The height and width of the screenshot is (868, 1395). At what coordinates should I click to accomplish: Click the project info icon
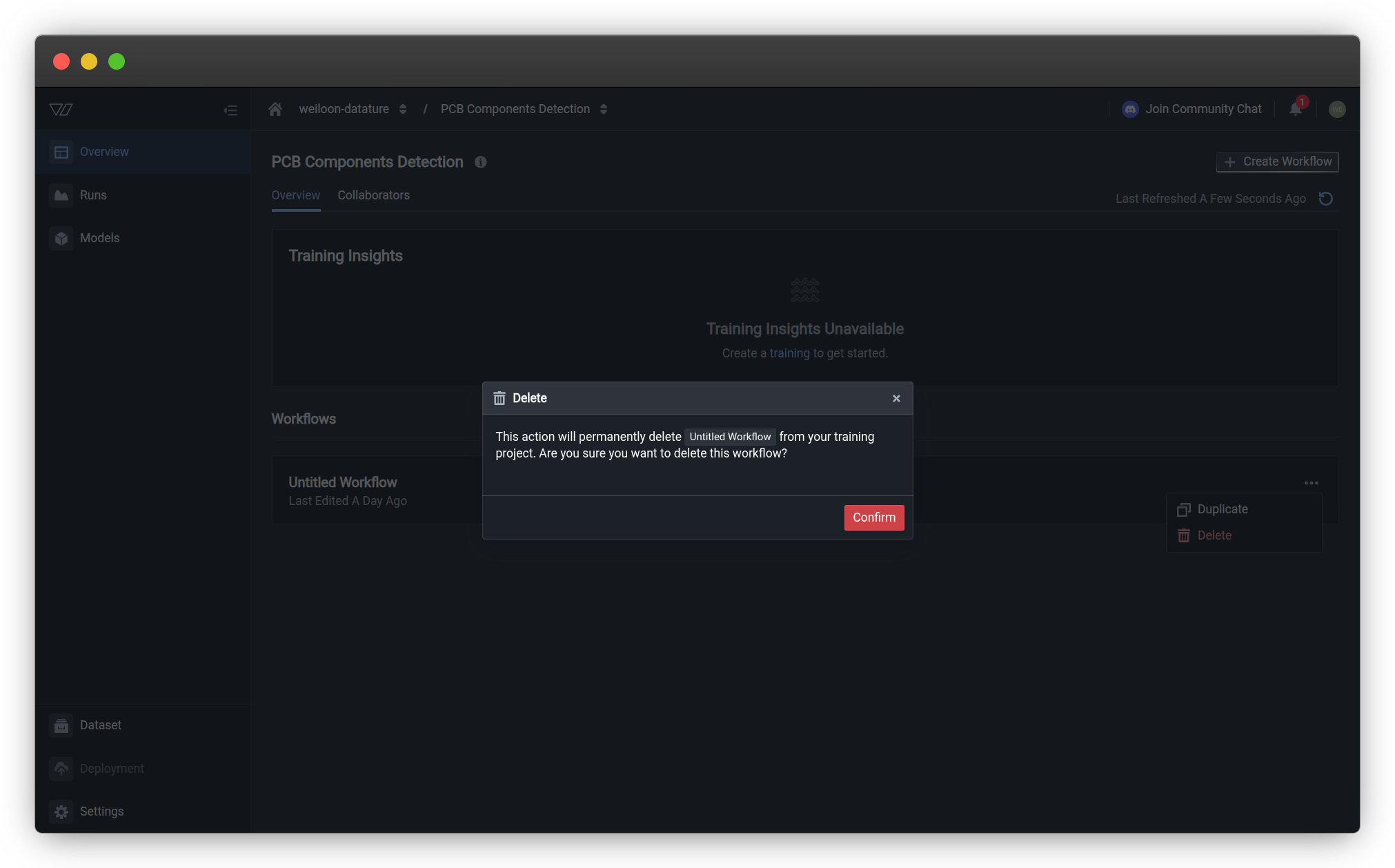point(481,162)
